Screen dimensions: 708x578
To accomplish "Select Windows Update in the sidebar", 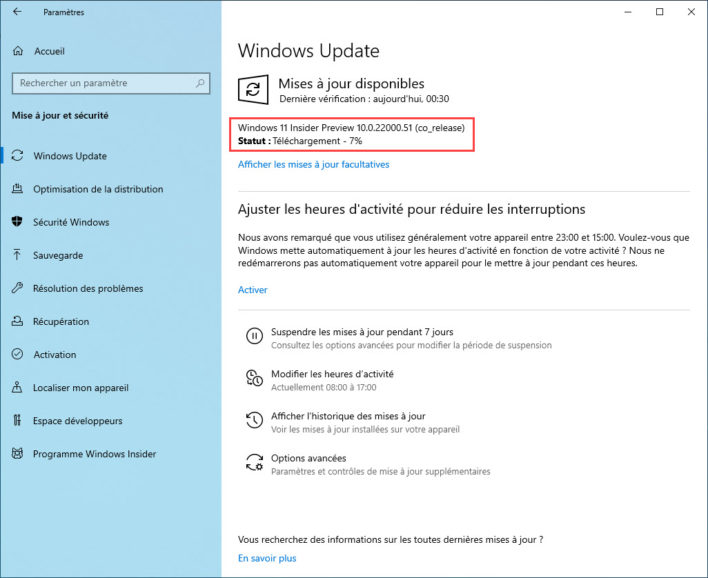I will [x=70, y=156].
